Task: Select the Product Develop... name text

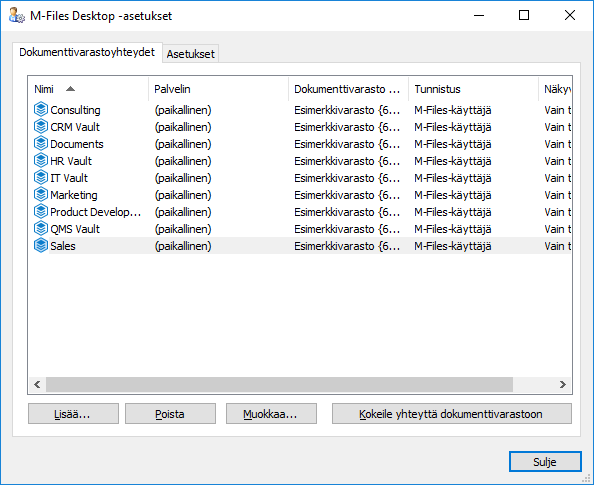Action: 96,212
